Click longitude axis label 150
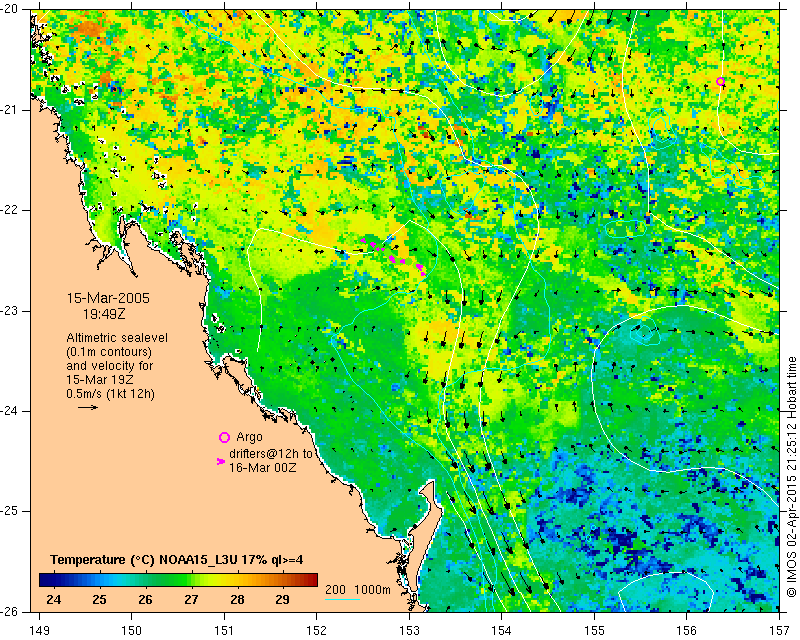This screenshot has width=800, height=640. pos(132,631)
